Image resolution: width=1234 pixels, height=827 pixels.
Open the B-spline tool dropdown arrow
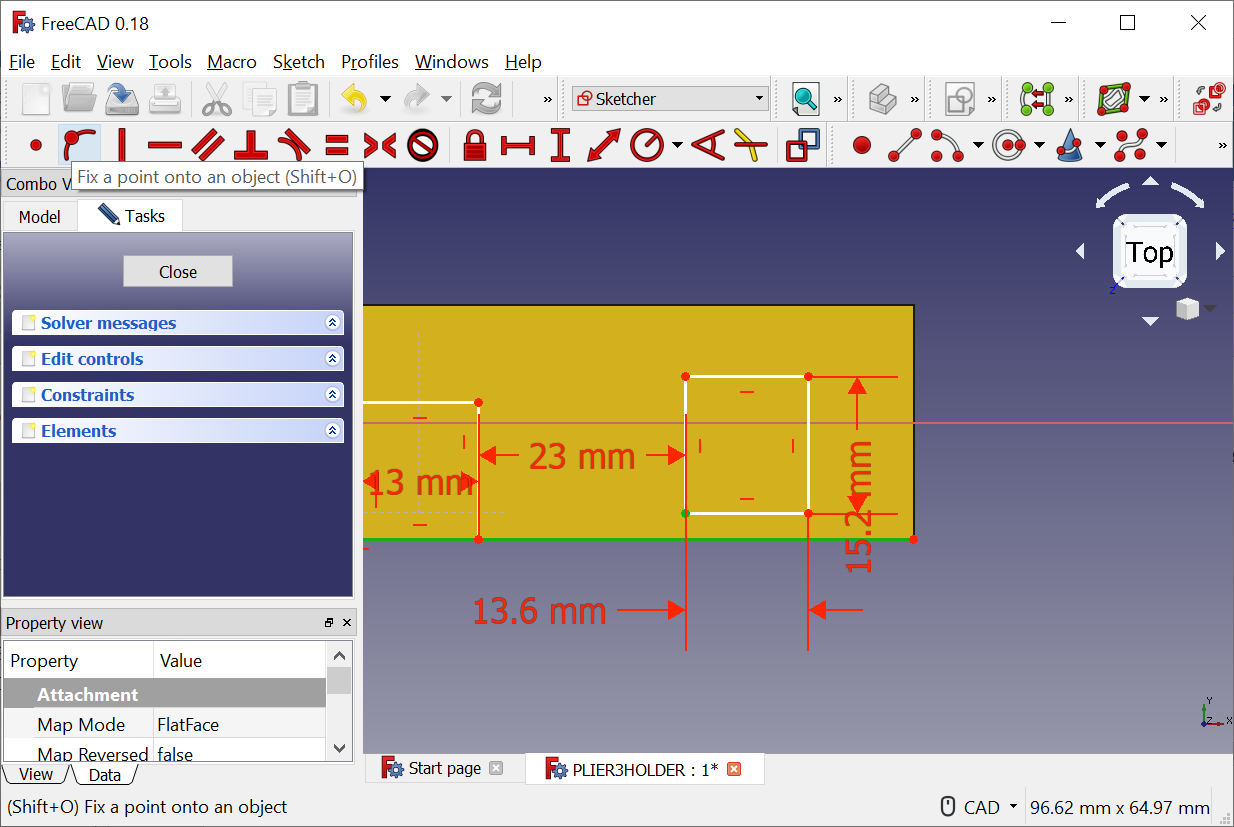pyautogui.click(x=1161, y=146)
